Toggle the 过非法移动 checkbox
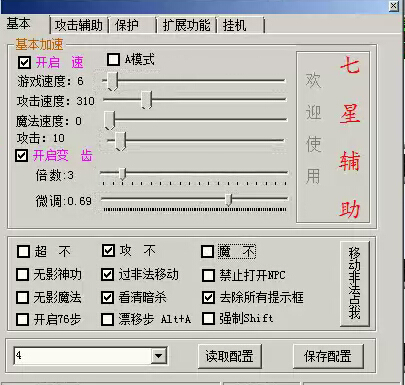 (107, 275)
